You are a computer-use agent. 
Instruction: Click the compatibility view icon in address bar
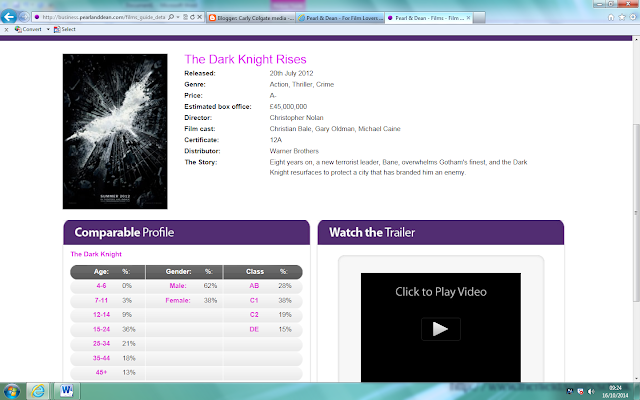(x=185, y=17)
